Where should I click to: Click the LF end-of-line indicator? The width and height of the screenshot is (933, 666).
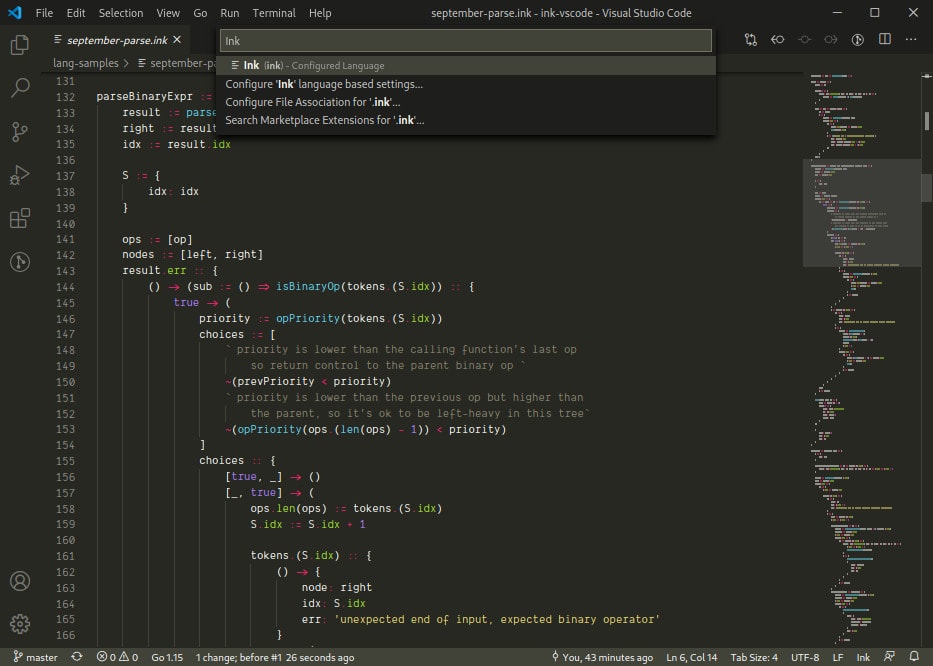(x=838, y=657)
